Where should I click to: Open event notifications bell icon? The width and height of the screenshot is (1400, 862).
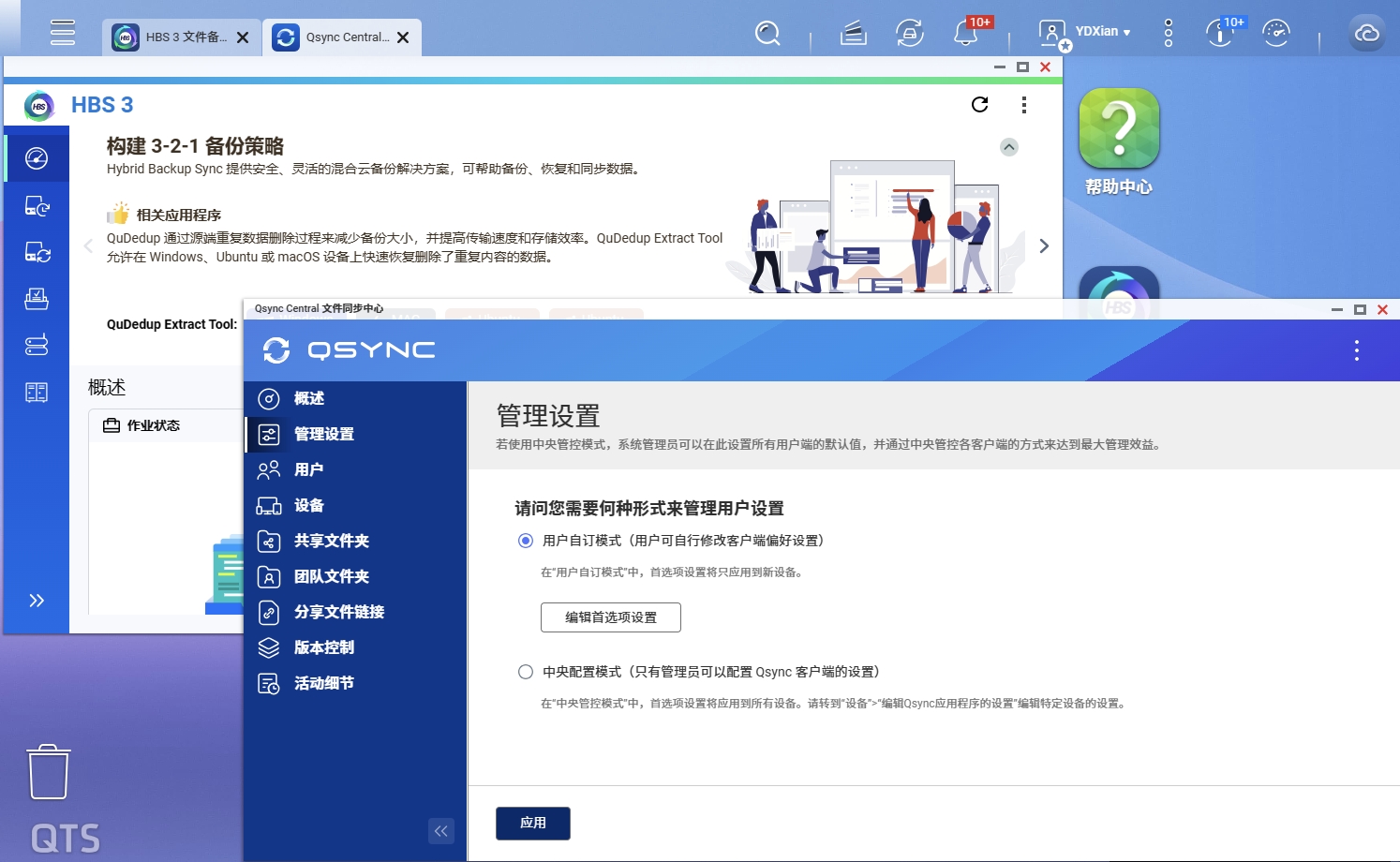[x=966, y=34]
